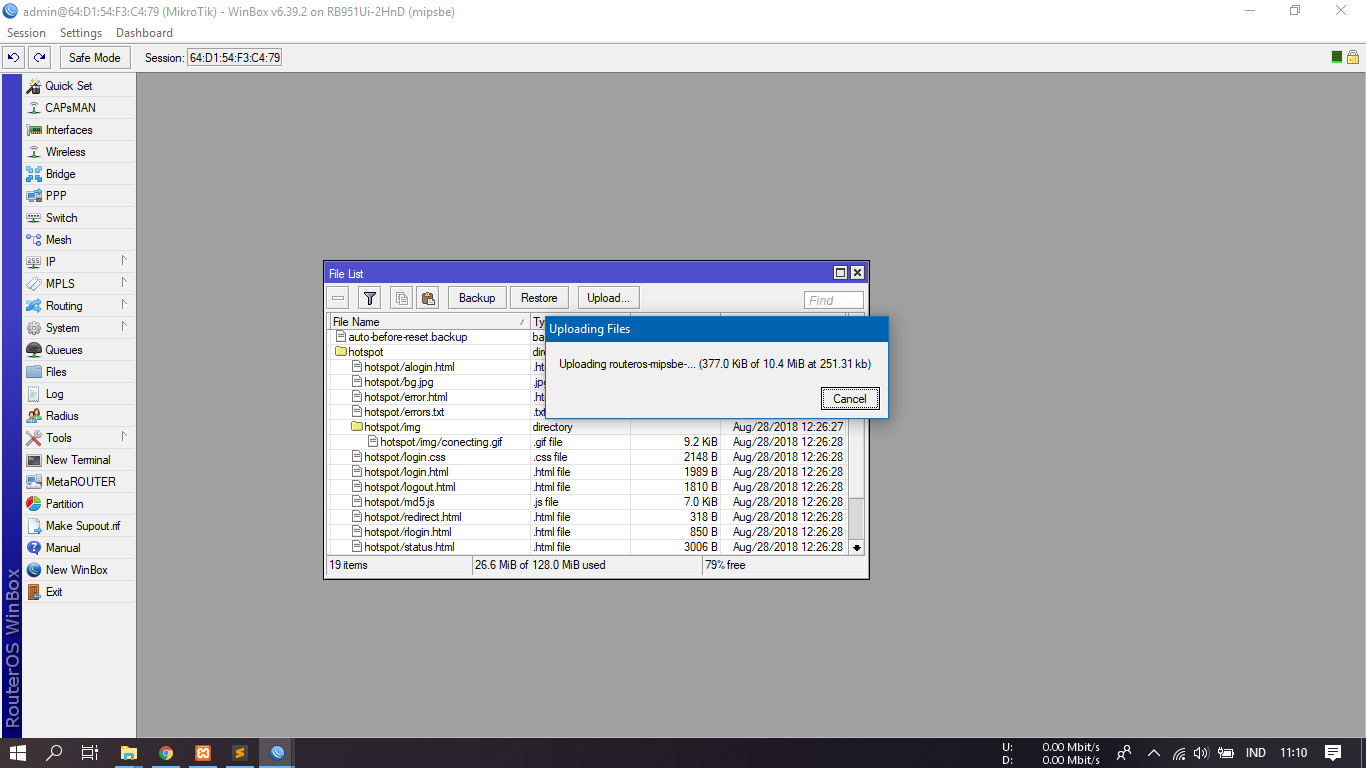Open Queues from the sidebar
This screenshot has height=768, width=1366.
point(79,350)
